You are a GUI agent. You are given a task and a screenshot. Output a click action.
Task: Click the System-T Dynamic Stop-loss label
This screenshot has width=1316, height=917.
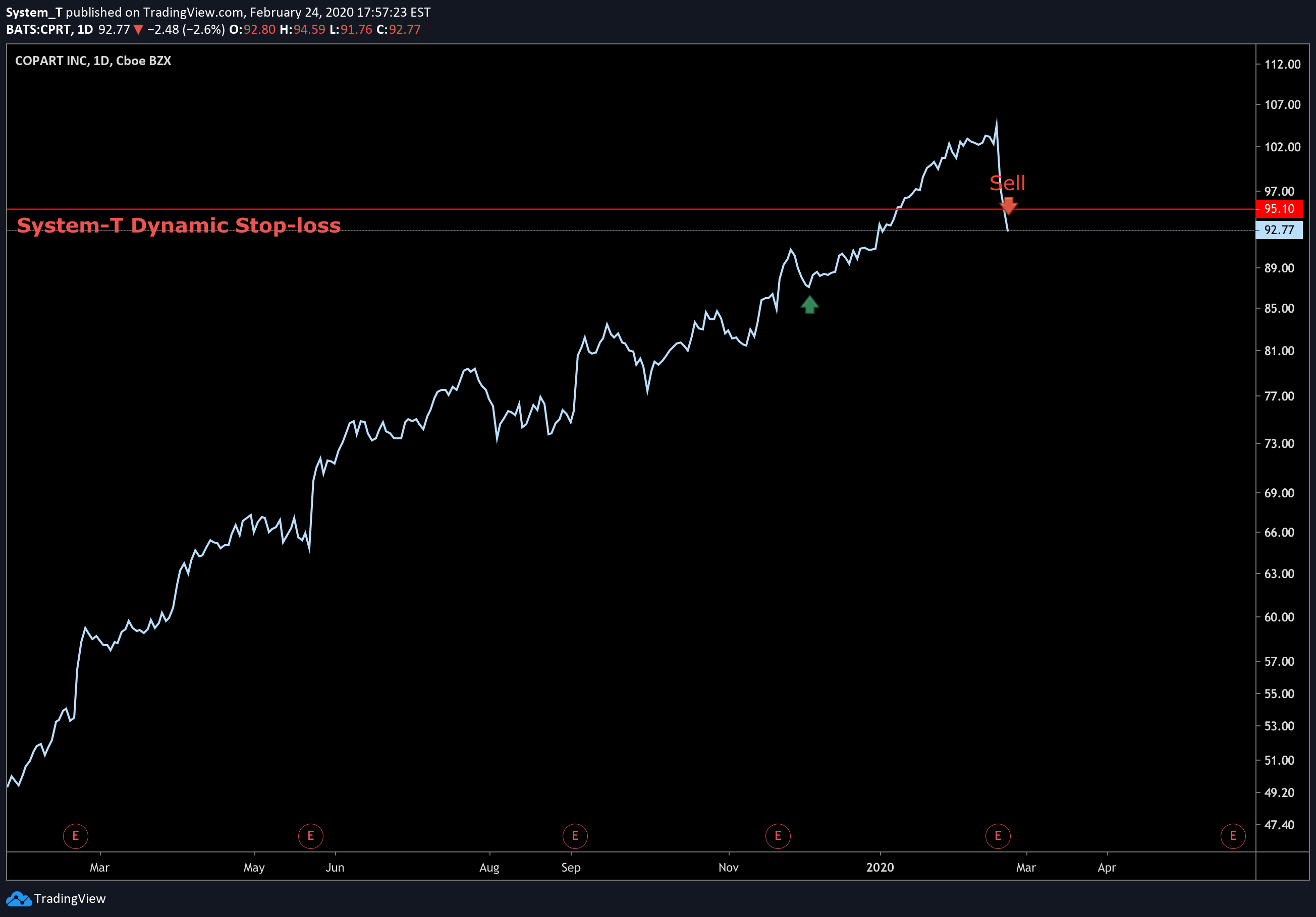pos(179,225)
